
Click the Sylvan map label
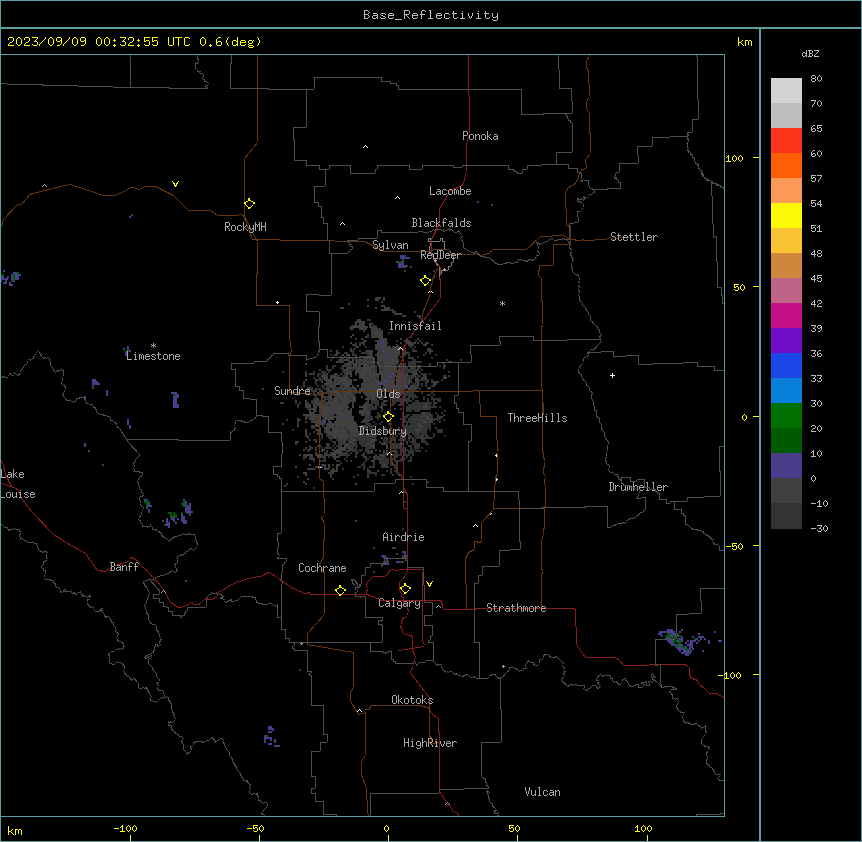coord(390,245)
